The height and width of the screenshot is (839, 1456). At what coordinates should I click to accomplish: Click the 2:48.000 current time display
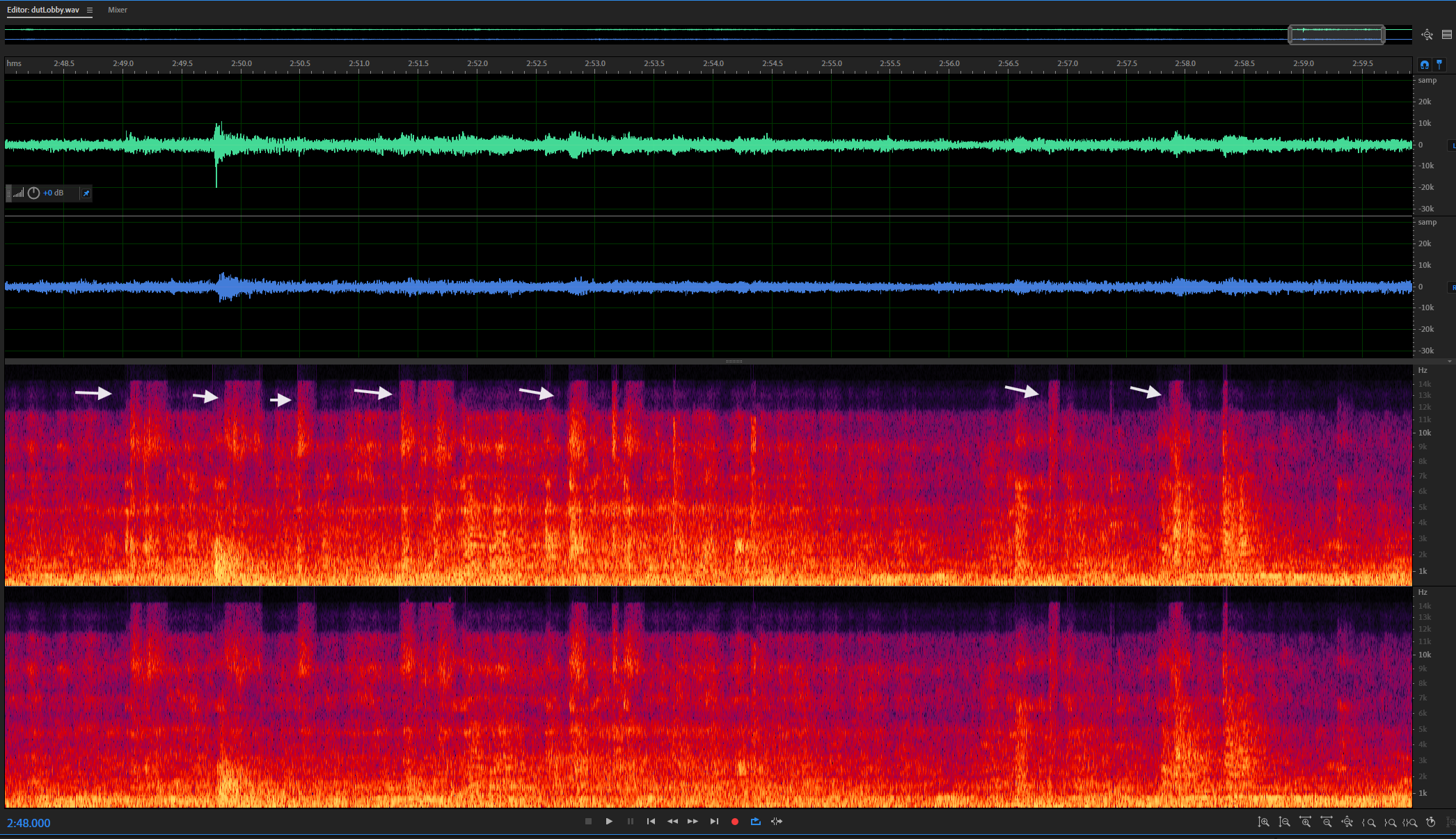coord(29,823)
